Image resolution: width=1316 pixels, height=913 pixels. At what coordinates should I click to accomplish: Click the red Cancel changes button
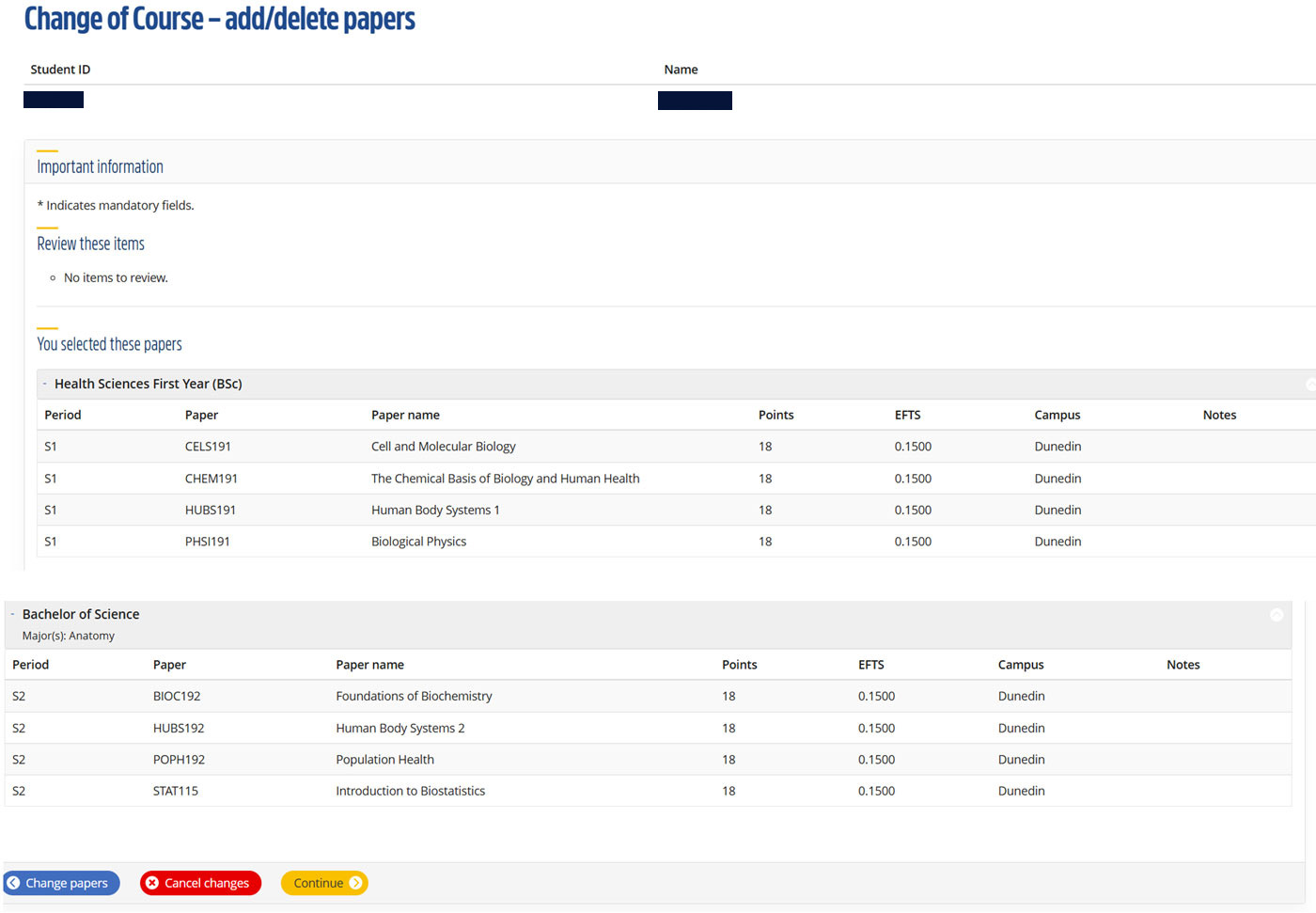[200, 883]
